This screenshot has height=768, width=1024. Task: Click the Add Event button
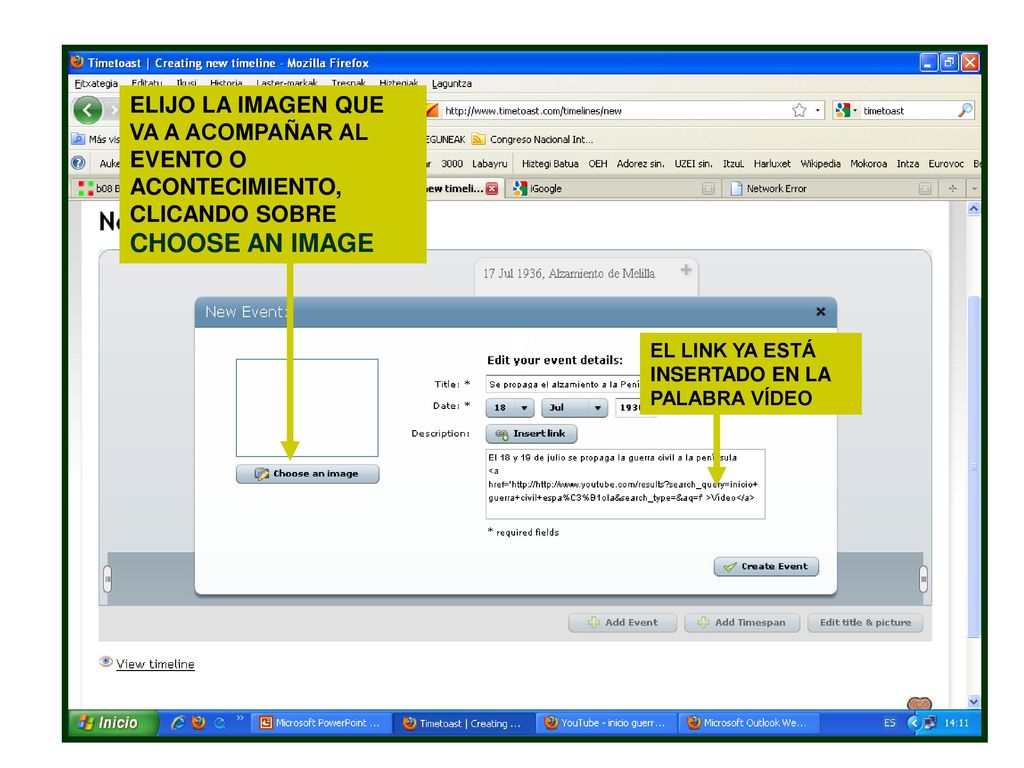(622, 622)
